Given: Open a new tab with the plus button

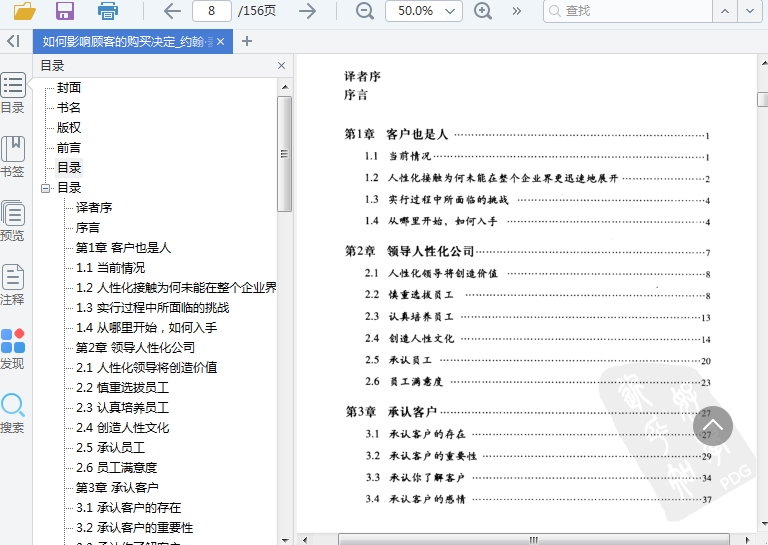Looking at the screenshot, I should tap(247, 41).
